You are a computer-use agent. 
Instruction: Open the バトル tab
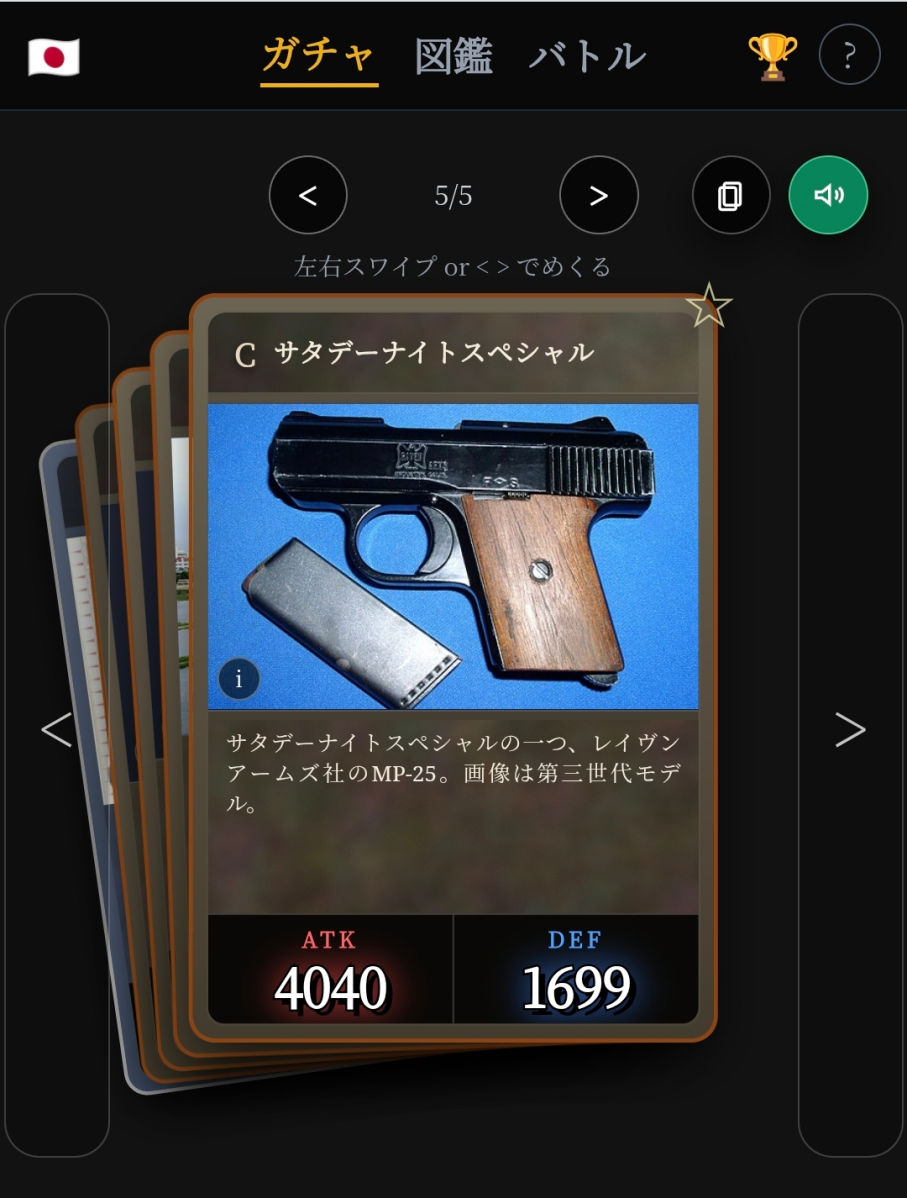click(x=587, y=57)
